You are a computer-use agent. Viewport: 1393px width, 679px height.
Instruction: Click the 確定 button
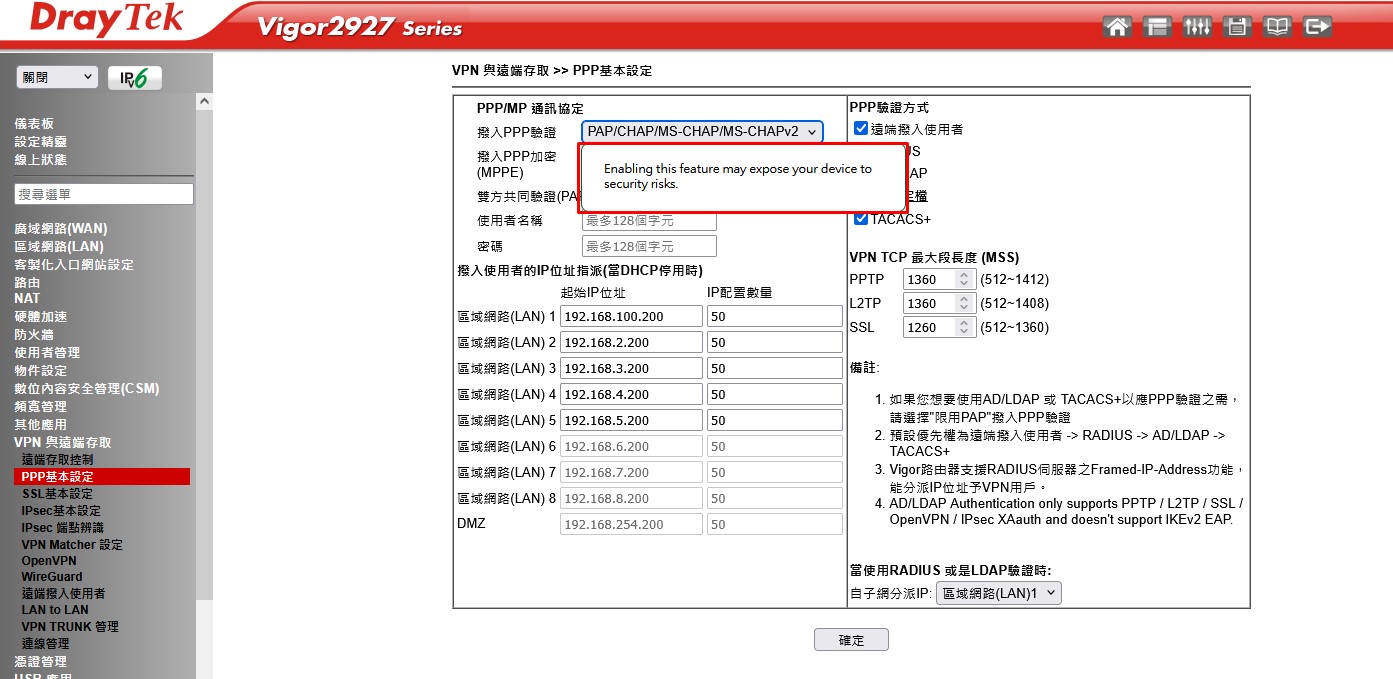click(x=851, y=640)
